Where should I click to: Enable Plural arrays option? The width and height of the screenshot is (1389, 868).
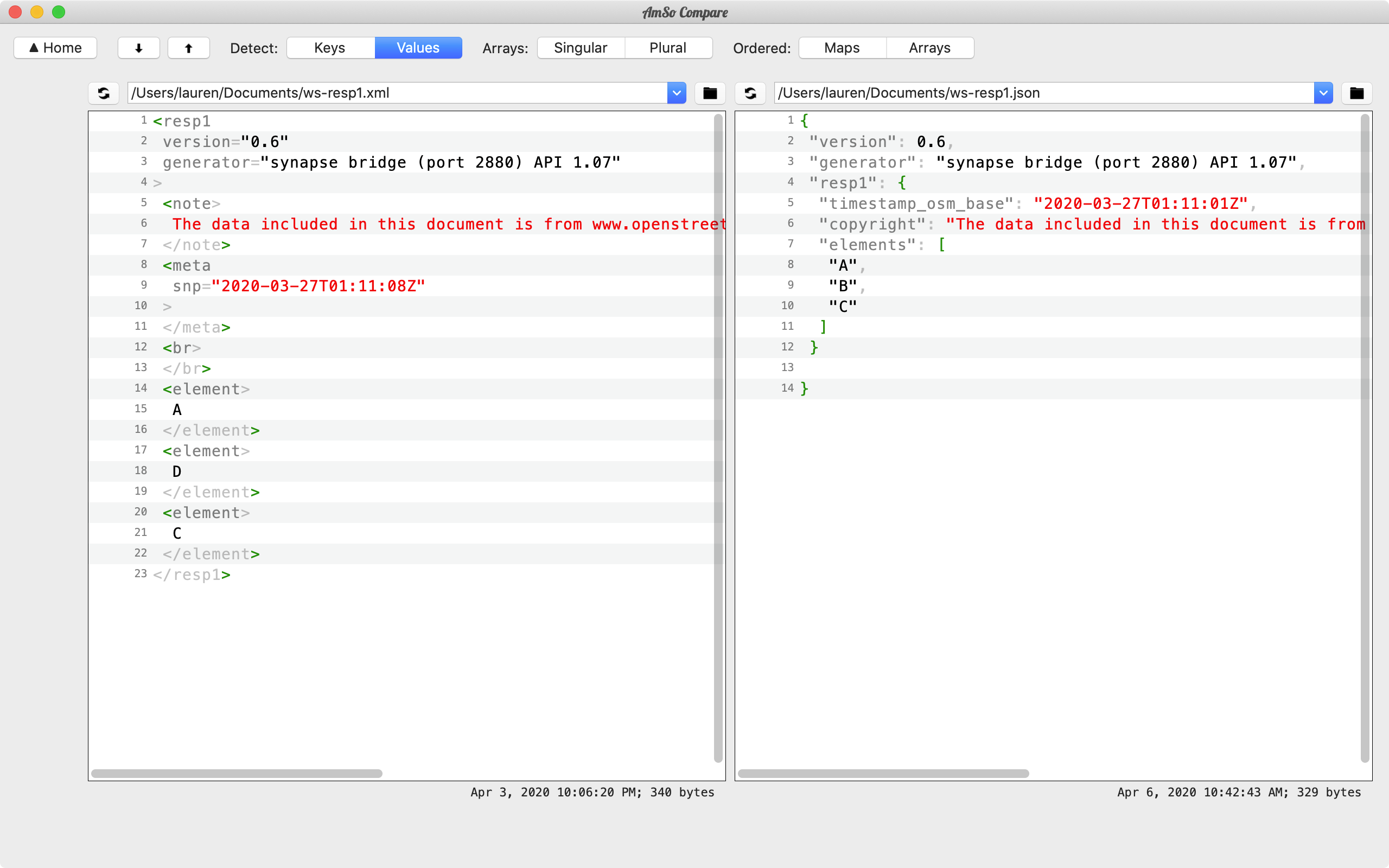(x=668, y=48)
